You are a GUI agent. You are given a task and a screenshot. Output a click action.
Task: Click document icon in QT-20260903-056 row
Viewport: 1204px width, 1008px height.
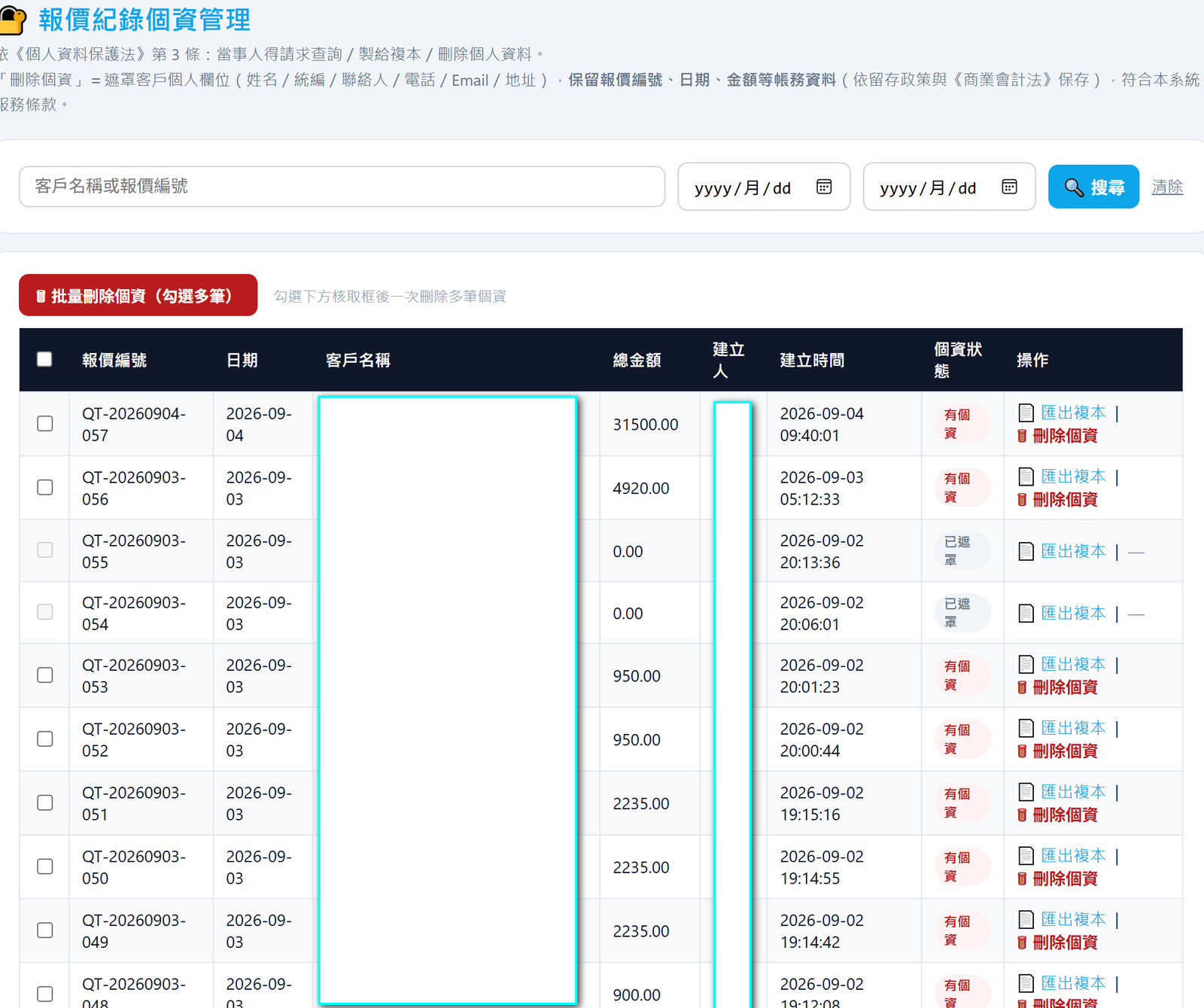pyautogui.click(x=1026, y=477)
